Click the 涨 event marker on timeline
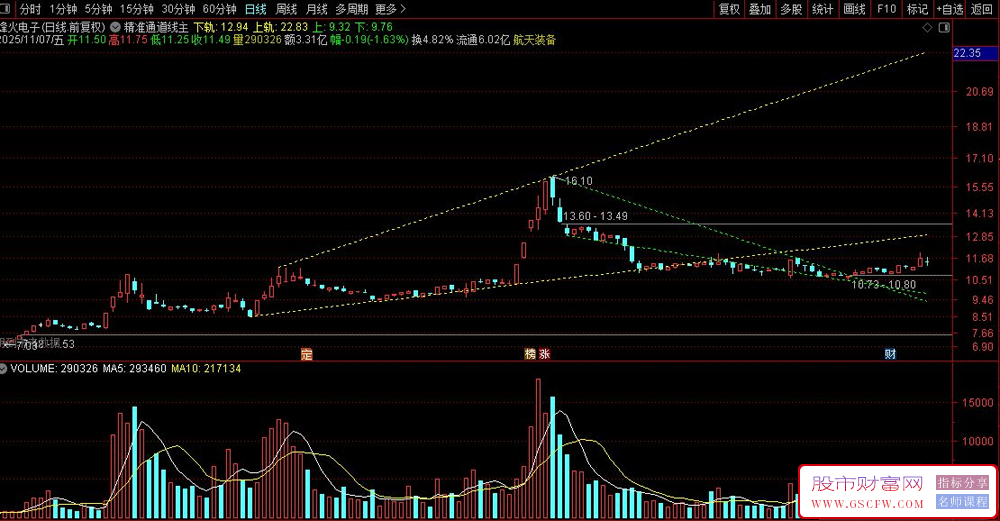The image size is (1000, 521). pyautogui.click(x=544, y=354)
